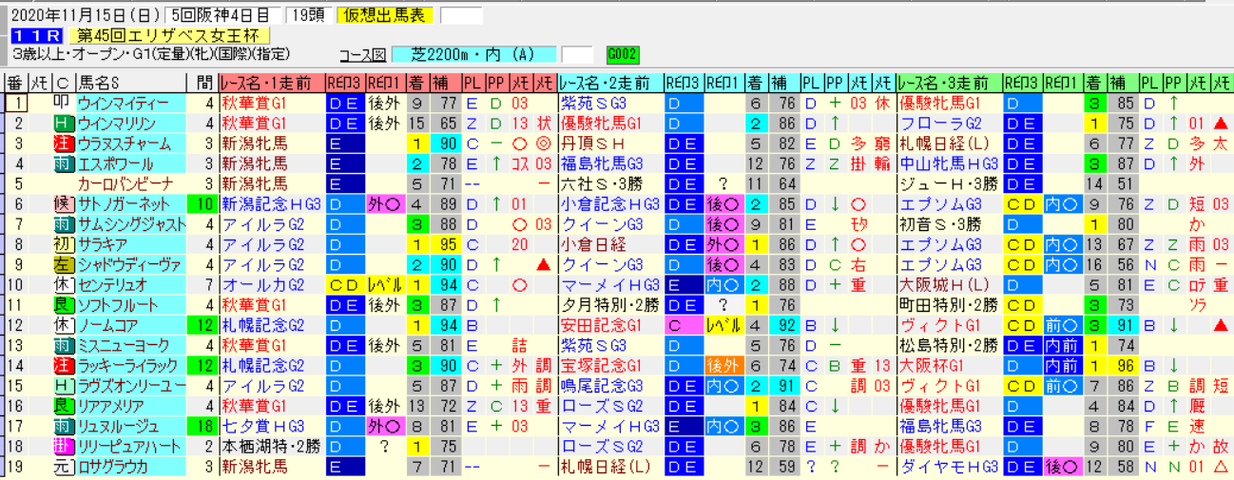
Task: Click the 休 badge beside センテリュオ
Action: pyautogui.click(x=62, y=284)
